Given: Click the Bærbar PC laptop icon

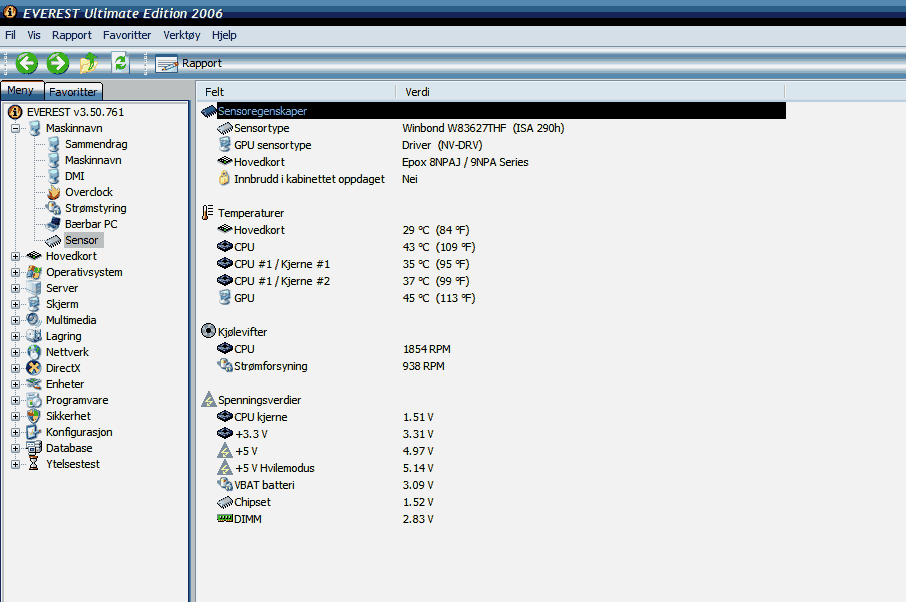Looking at the screenshot, I should coord(54,224).
